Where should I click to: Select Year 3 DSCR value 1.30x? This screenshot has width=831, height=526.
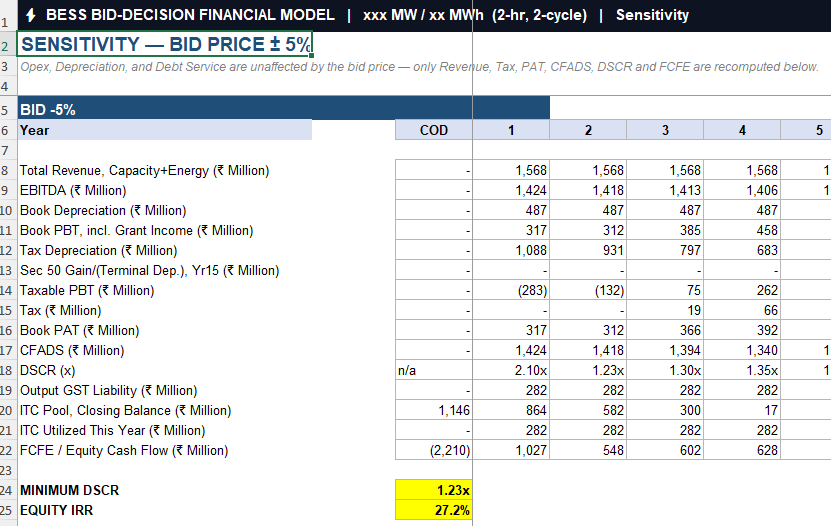665,371
